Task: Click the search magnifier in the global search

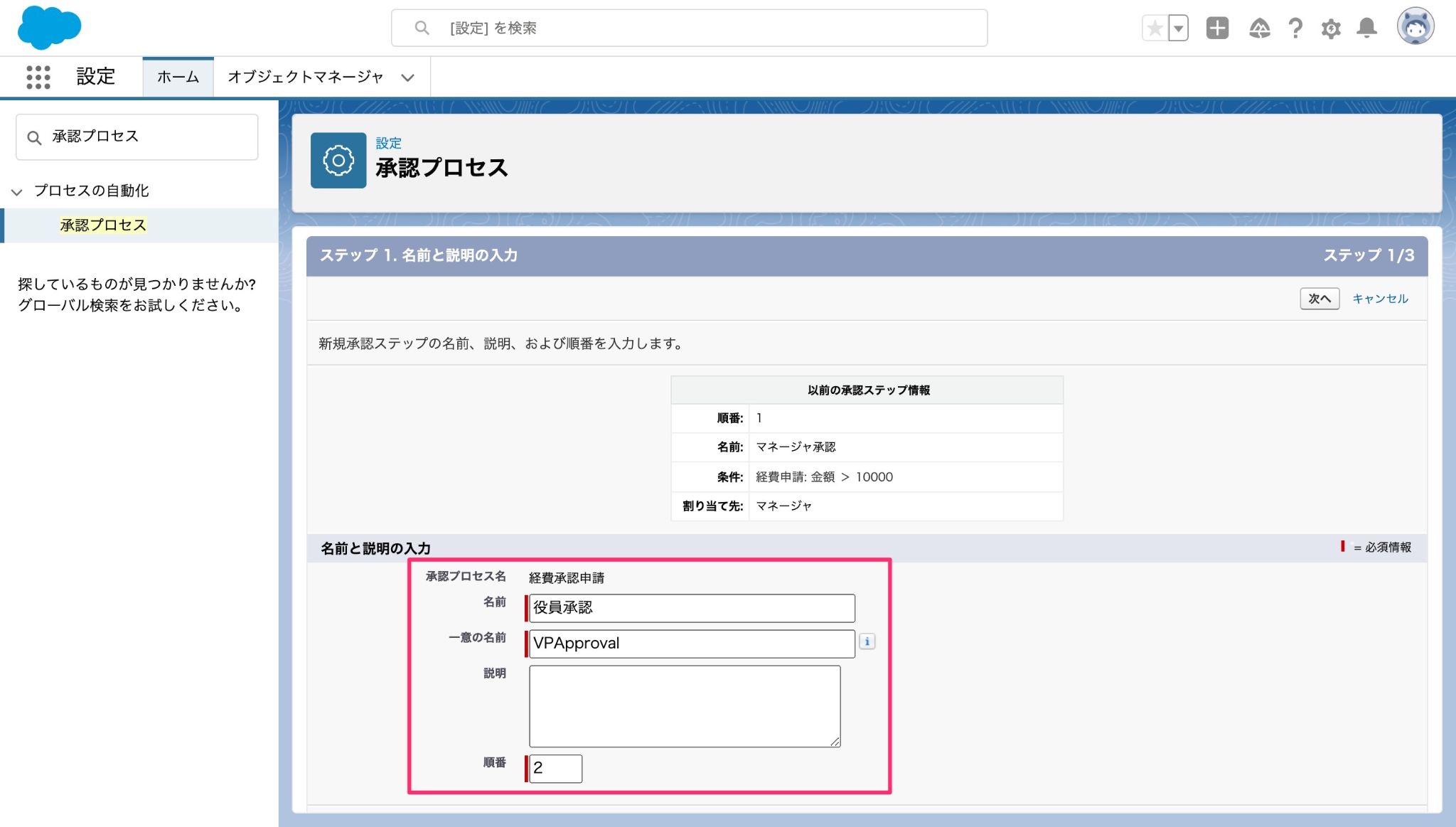Action: pos(422,28)
